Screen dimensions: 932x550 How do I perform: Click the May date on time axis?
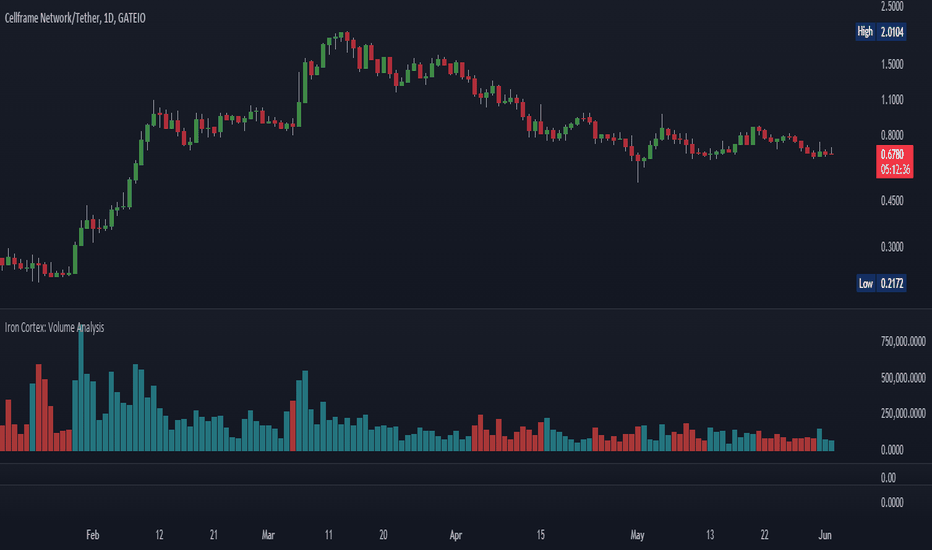(637, 535)
